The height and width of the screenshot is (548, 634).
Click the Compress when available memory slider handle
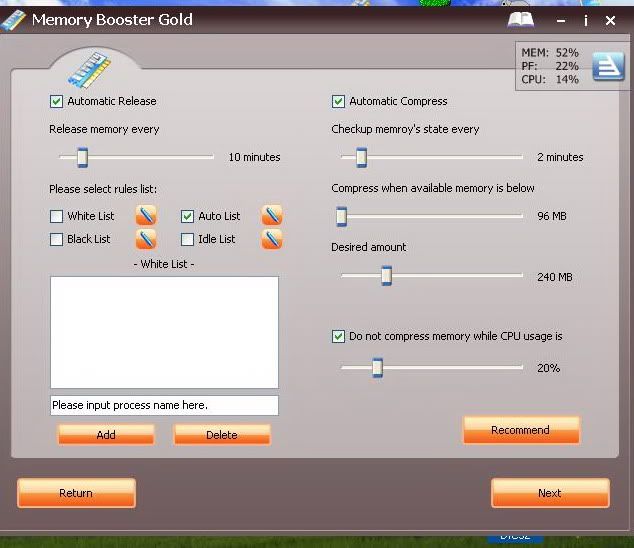coord(342,216)
